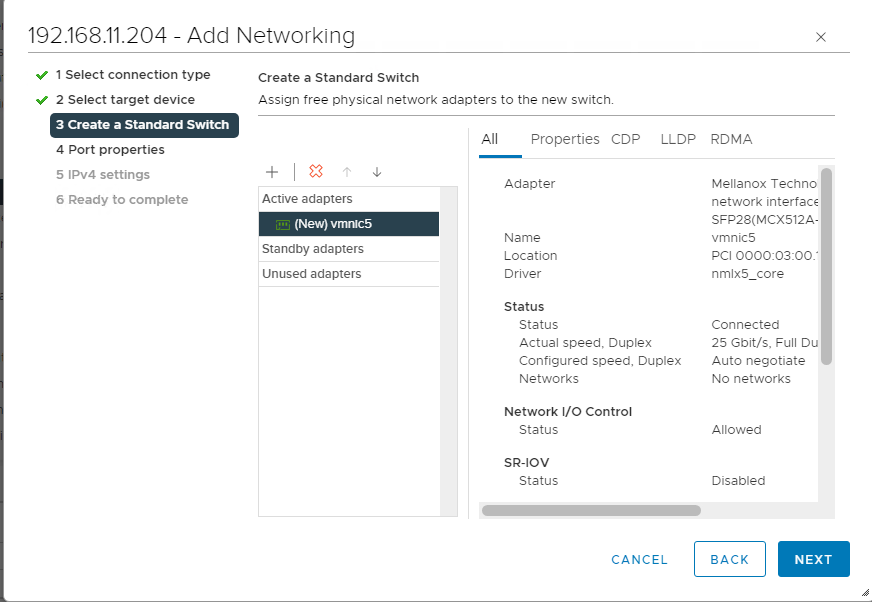Click the move adapter up arrow
Image resolution: width=872 pixels, height=602 pixels.
point(347,172)
